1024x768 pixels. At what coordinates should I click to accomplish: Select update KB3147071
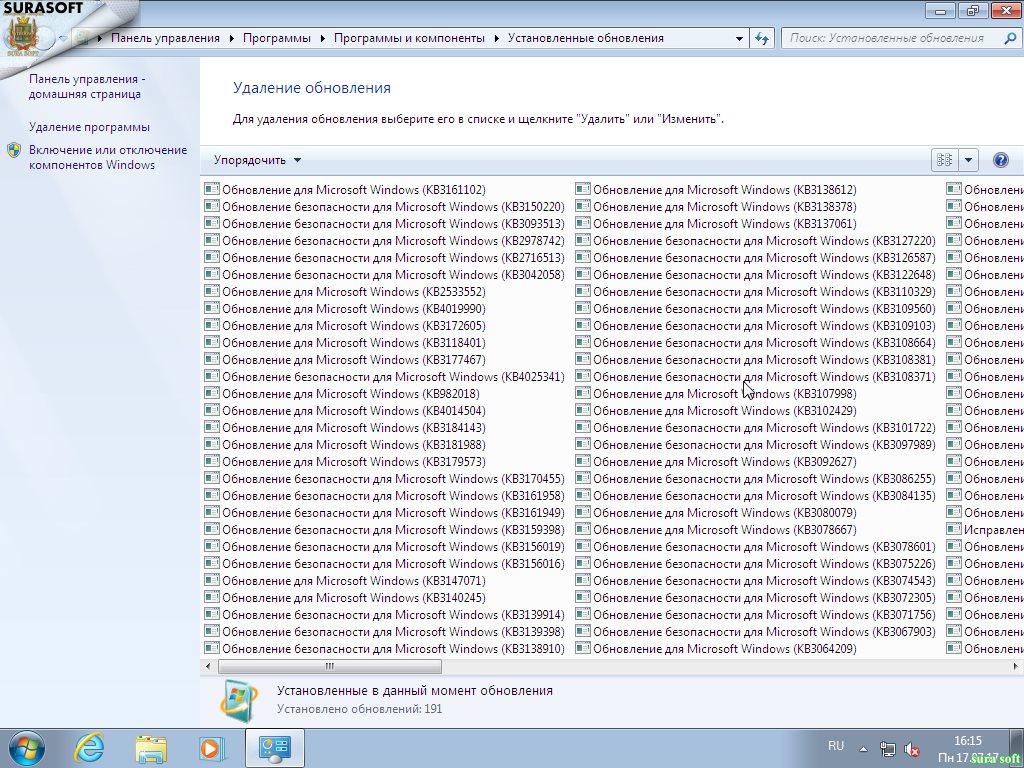click(x=345, y=580)
